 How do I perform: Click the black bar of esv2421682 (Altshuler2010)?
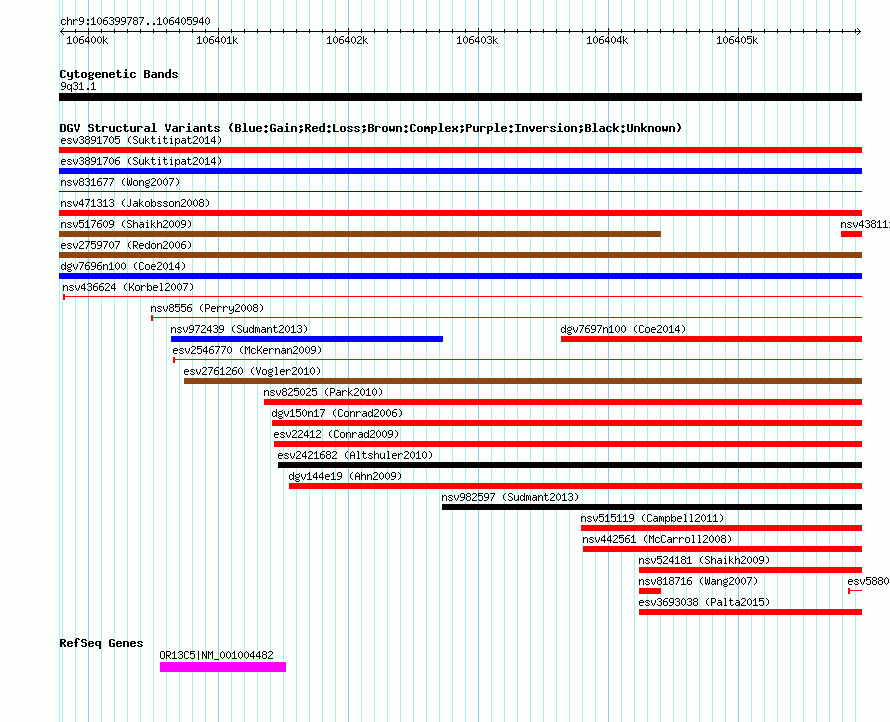570,465
